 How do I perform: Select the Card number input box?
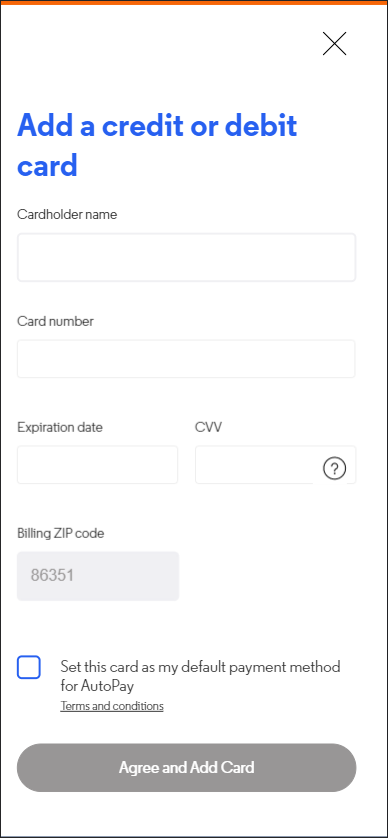tap(187, 359)
